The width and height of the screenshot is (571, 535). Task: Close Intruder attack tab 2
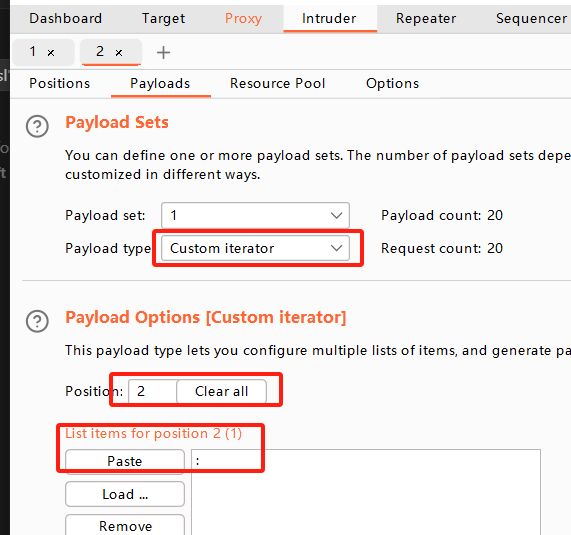(x=119, y=53)
